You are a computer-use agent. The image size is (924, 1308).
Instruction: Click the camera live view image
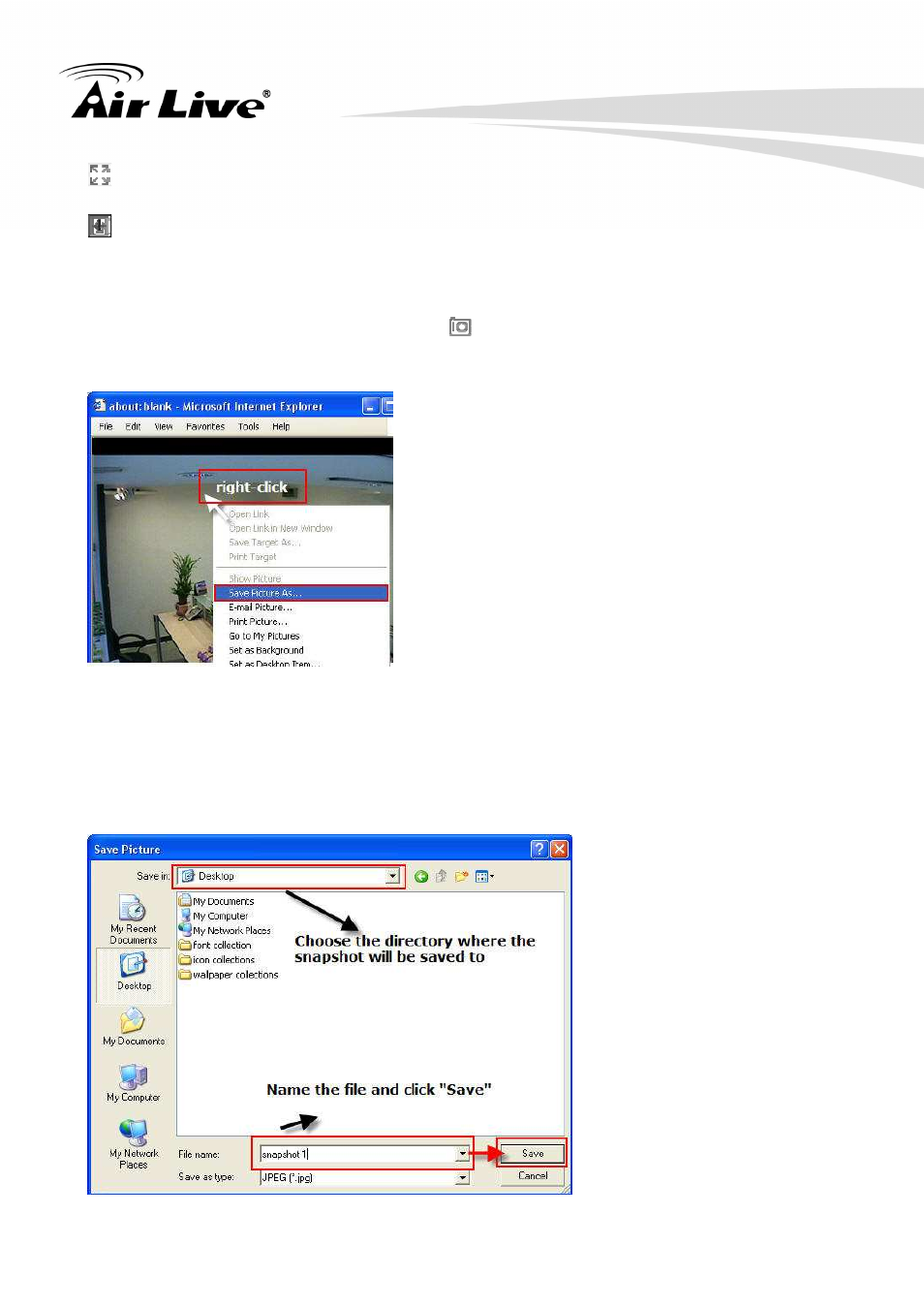(151, 560)
